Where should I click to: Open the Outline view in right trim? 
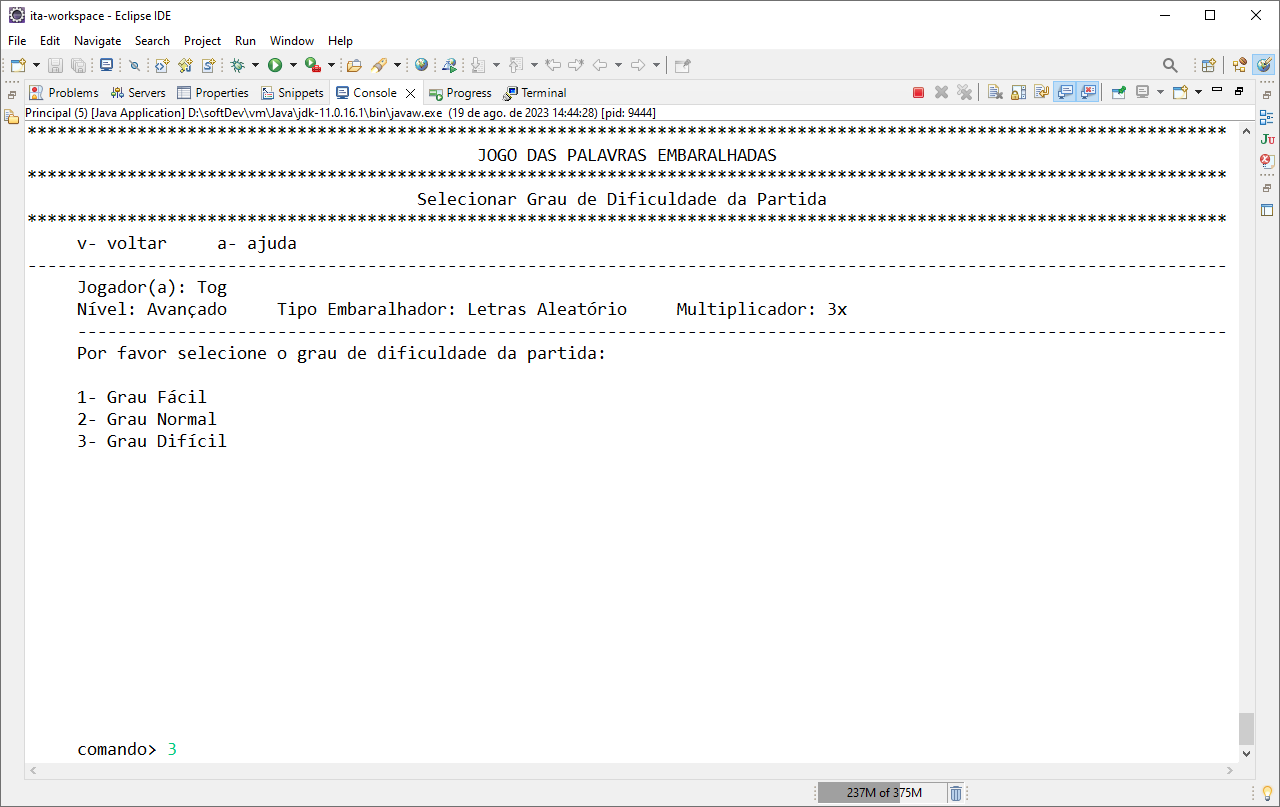pyautogui.click(x=1267, y=116)
